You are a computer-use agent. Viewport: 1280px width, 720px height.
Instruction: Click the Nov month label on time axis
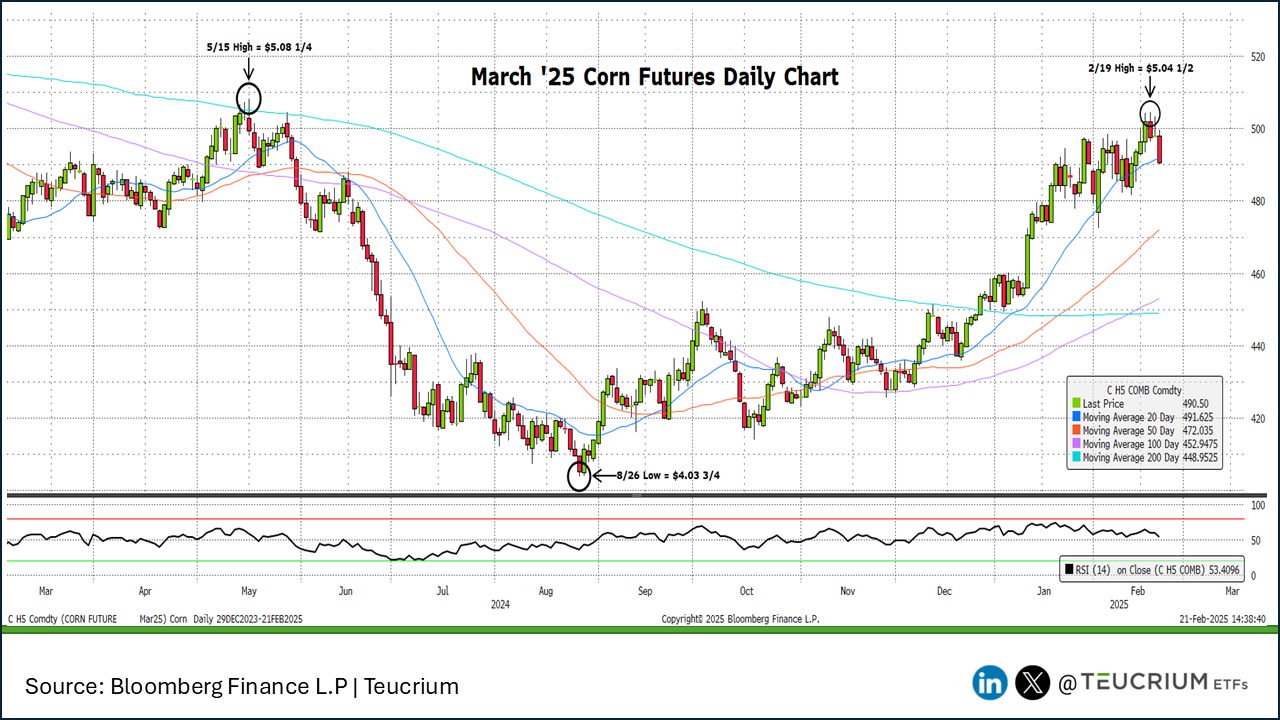coord(848,591)
